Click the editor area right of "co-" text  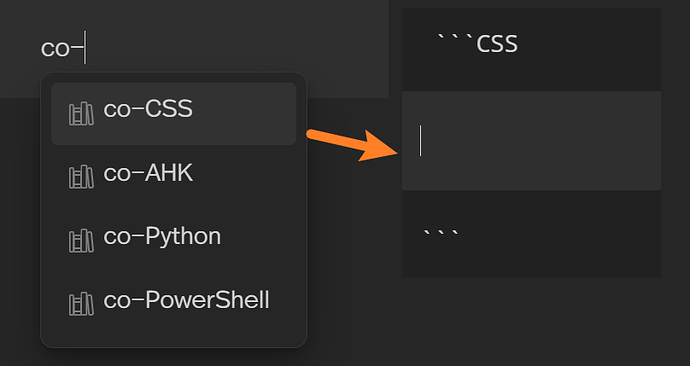[x=238, y=48]
